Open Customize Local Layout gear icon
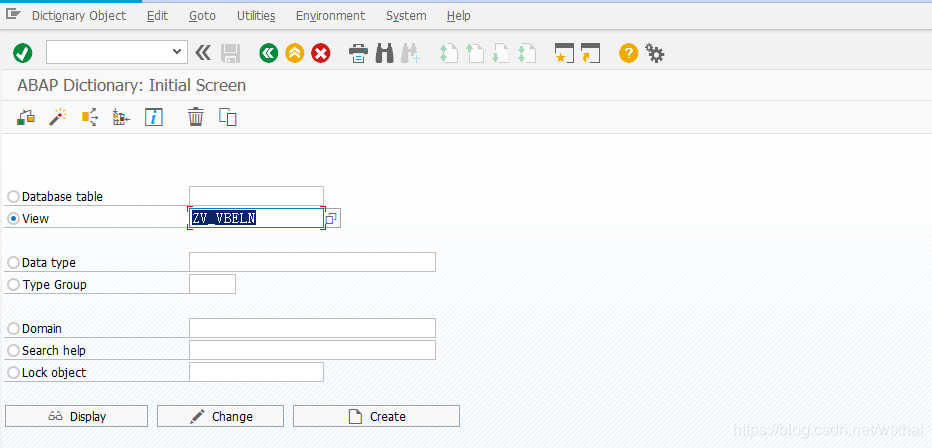 pyautogui.click(x=654, y=53)
